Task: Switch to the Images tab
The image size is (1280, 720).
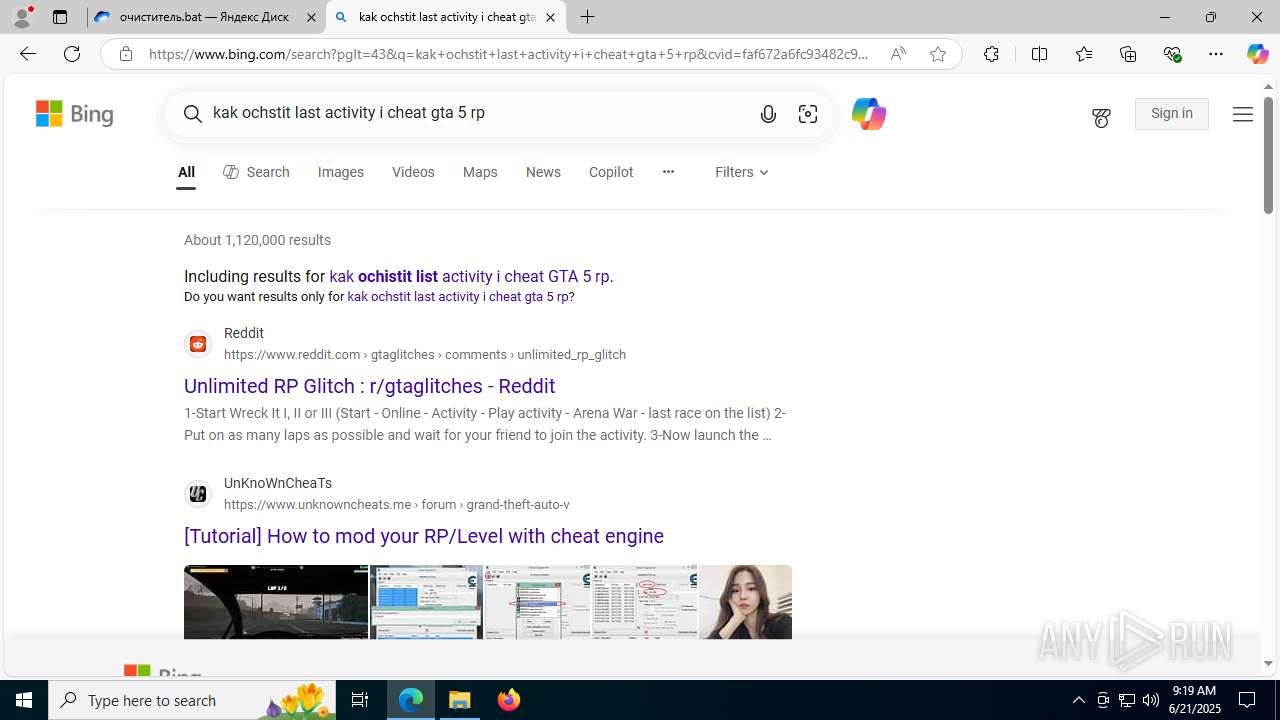Action: tap(341, 172)
